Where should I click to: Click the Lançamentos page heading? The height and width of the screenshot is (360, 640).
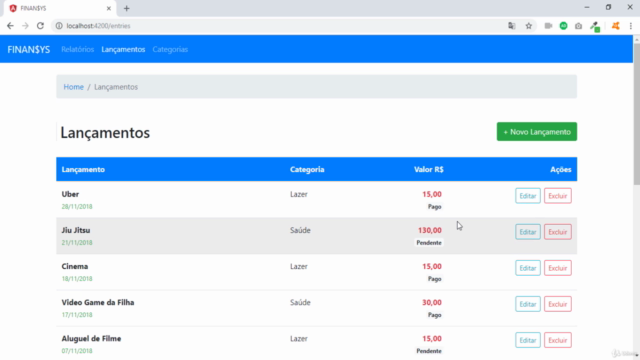pos(105,133)
